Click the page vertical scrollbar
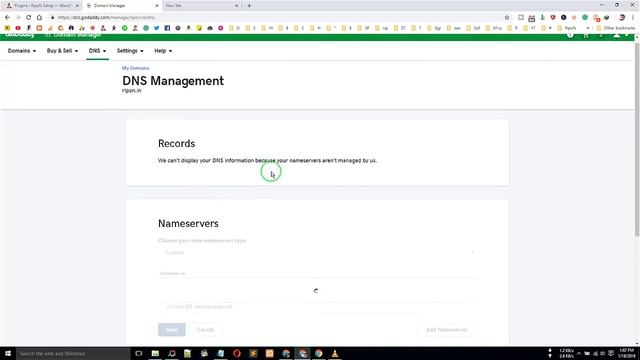Viewport: 640px width, 360px height. [637, 139]
